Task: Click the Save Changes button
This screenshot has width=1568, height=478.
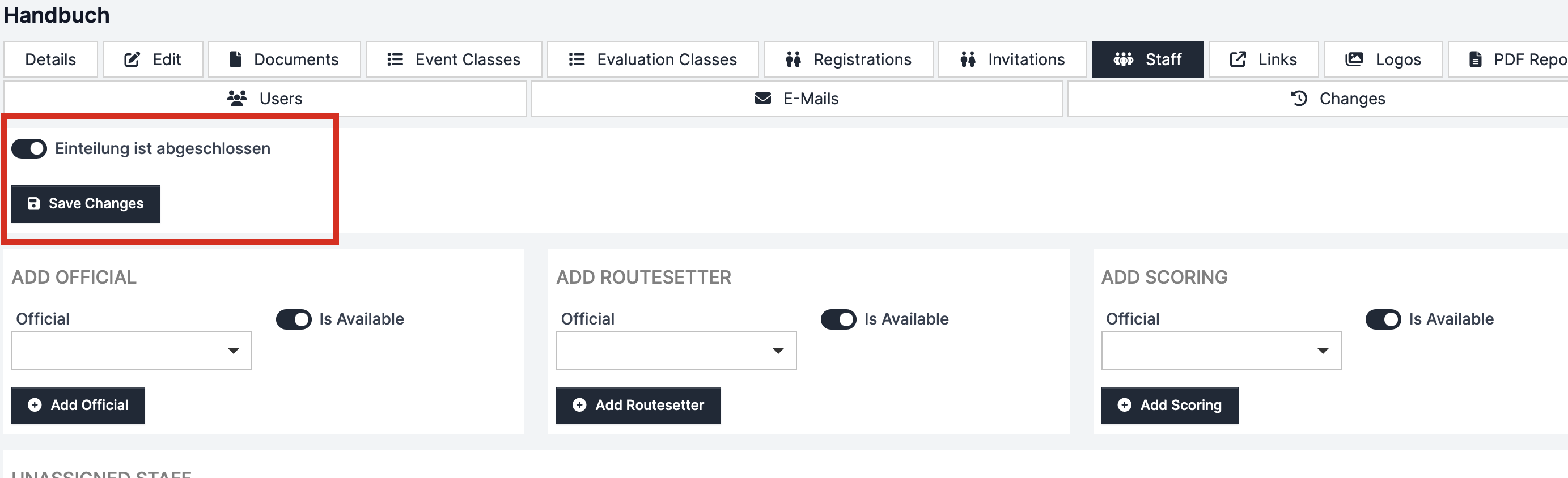Action: pos(86,204)
